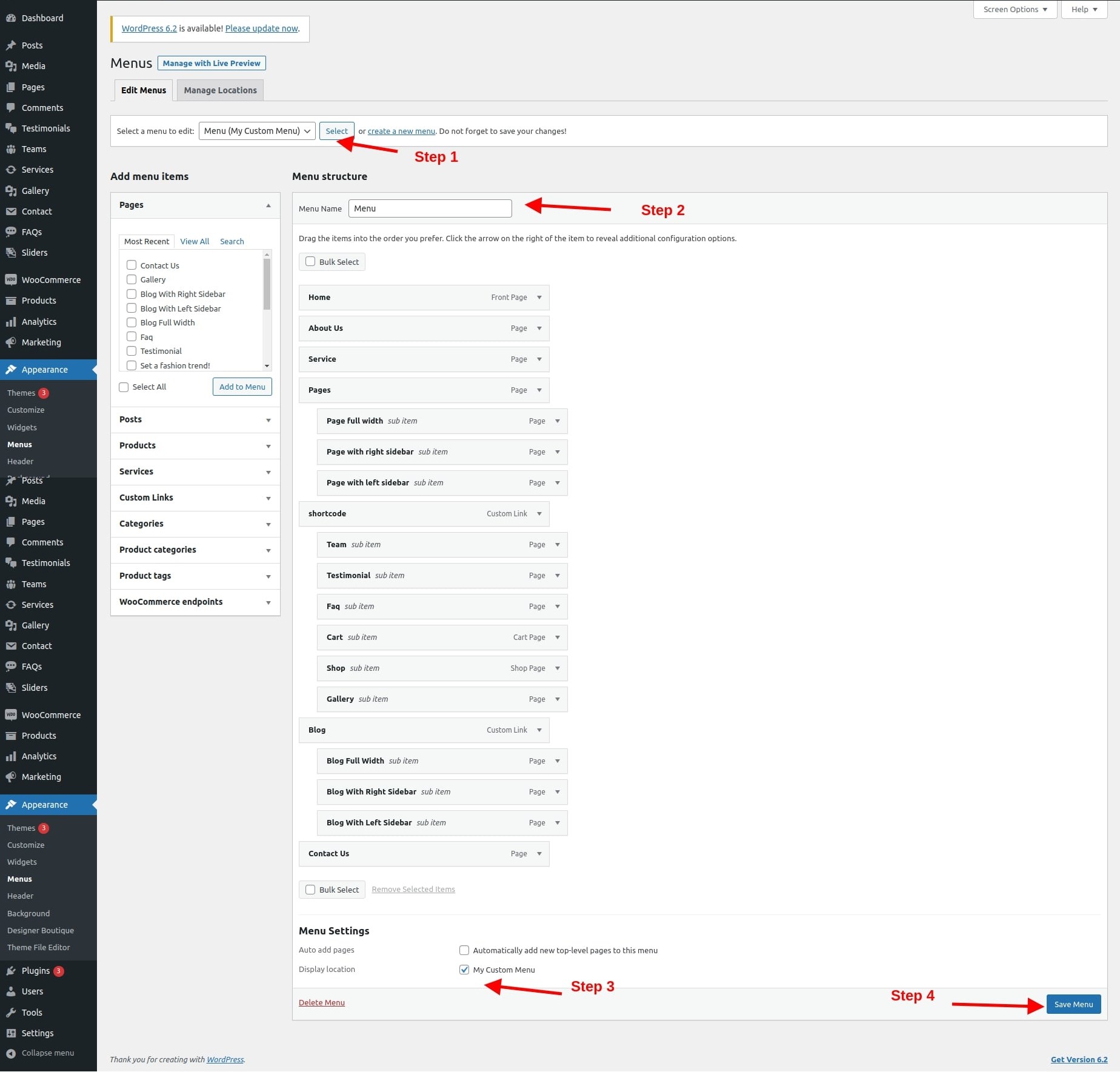Expand the shortcode Custom Link menu item
The image size is (1120, 1072).
(539, 514)
